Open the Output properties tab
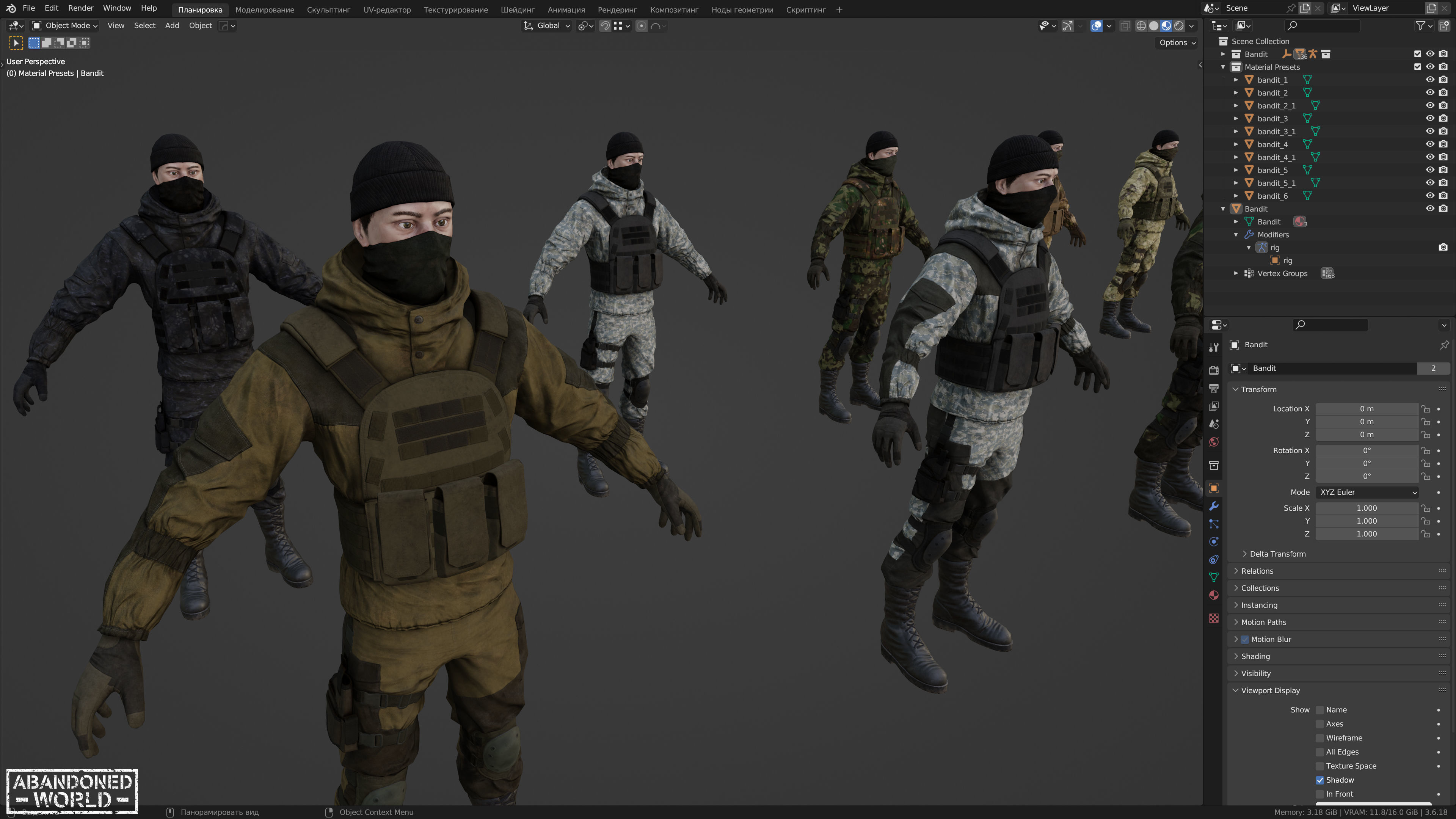 [1213, 388]
